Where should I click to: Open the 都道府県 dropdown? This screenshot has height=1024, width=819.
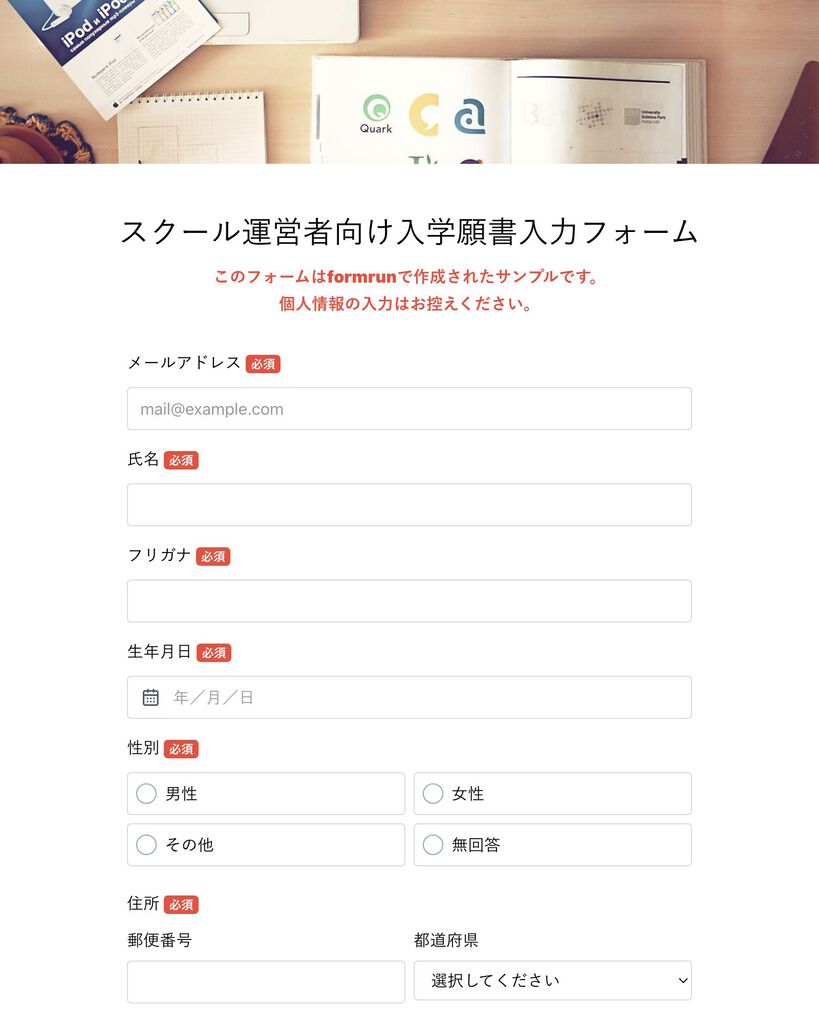click(553, 980)
